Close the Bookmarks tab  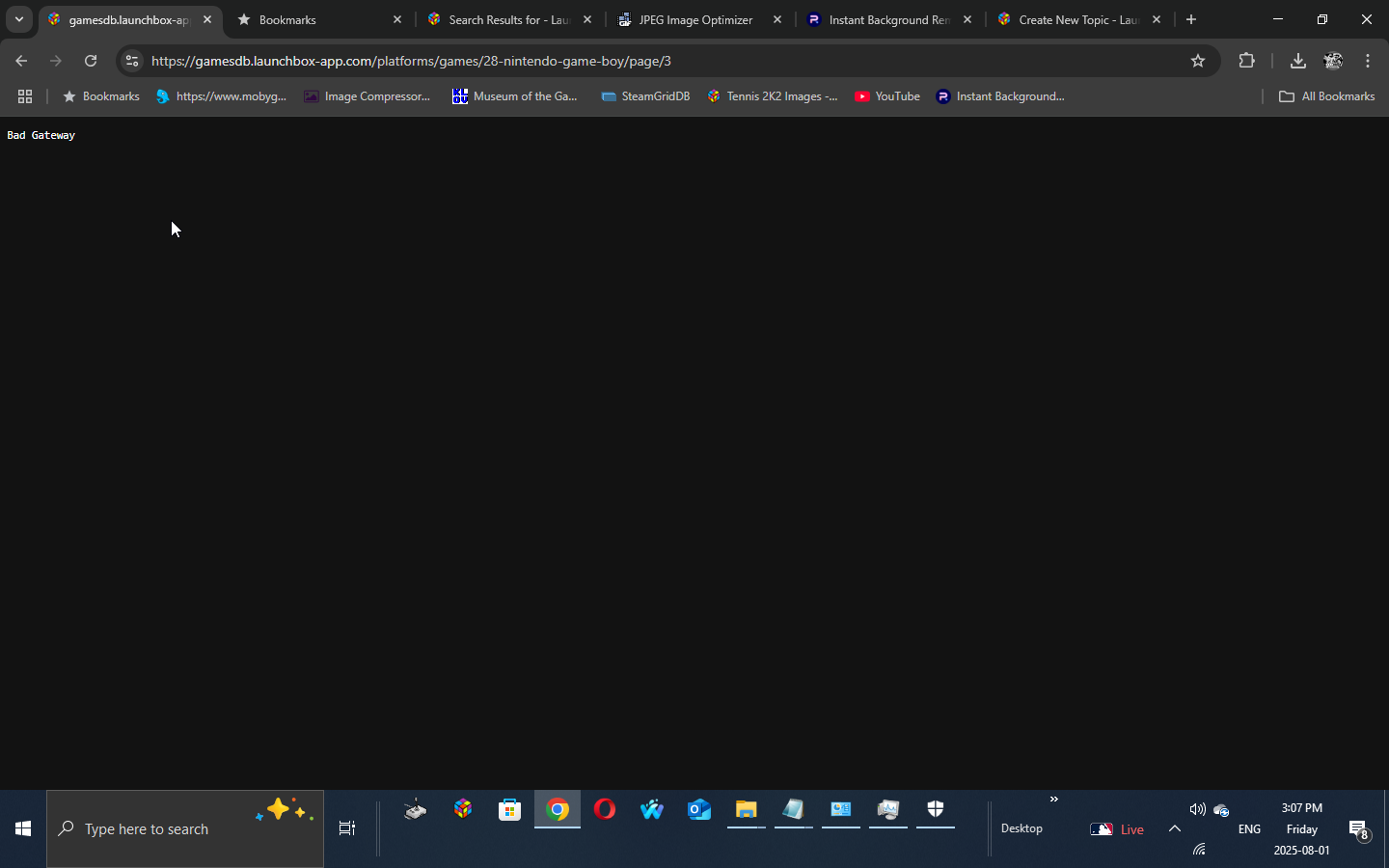click(x=397, y=19)
